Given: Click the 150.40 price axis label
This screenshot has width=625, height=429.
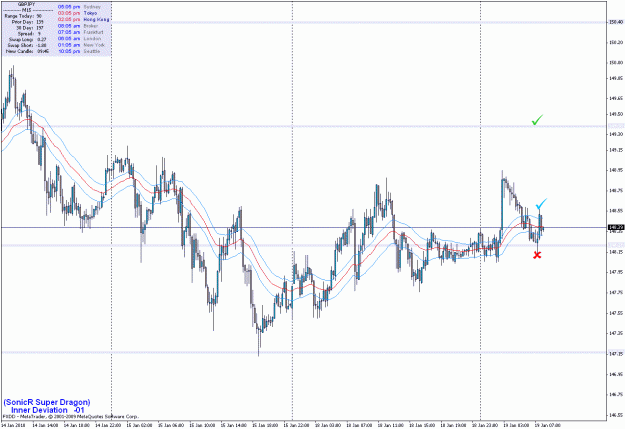Looking at the screenshot, I should coord(616,22).
